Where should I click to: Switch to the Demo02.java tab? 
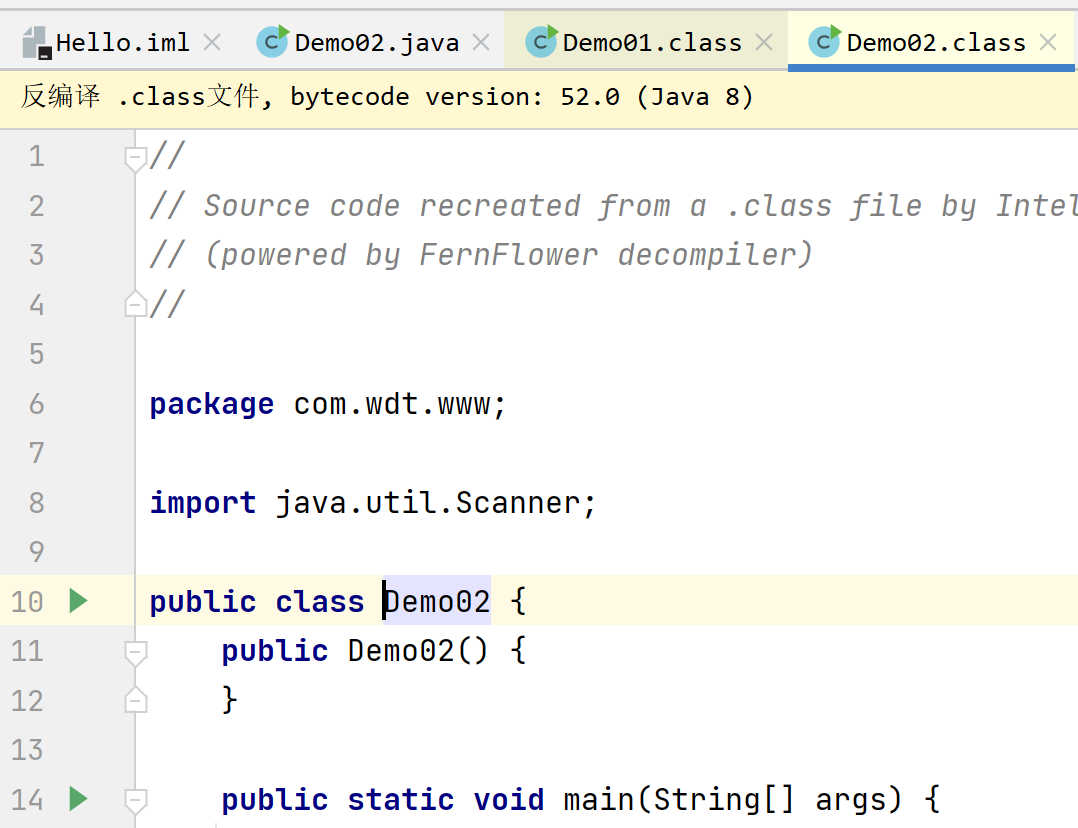(376, 43)
